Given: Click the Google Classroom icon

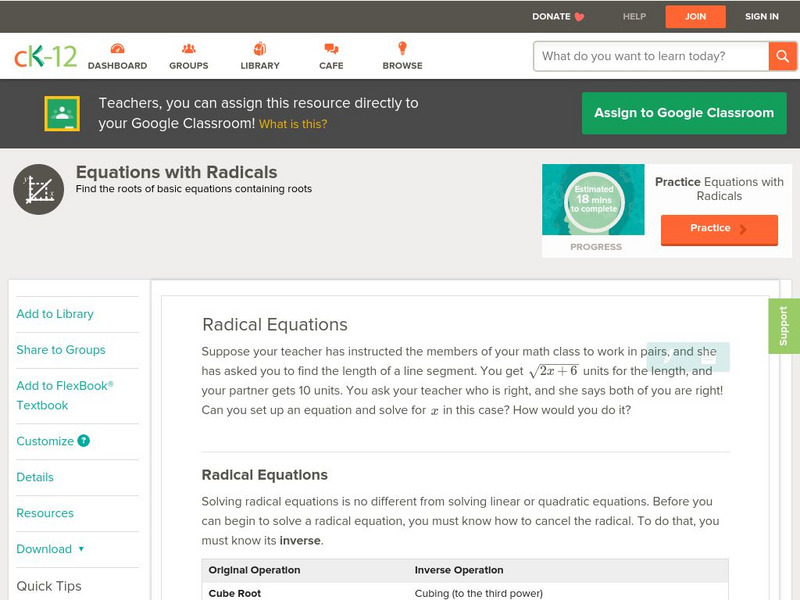Looking at the screenshot, I should [x=62, y=113].
